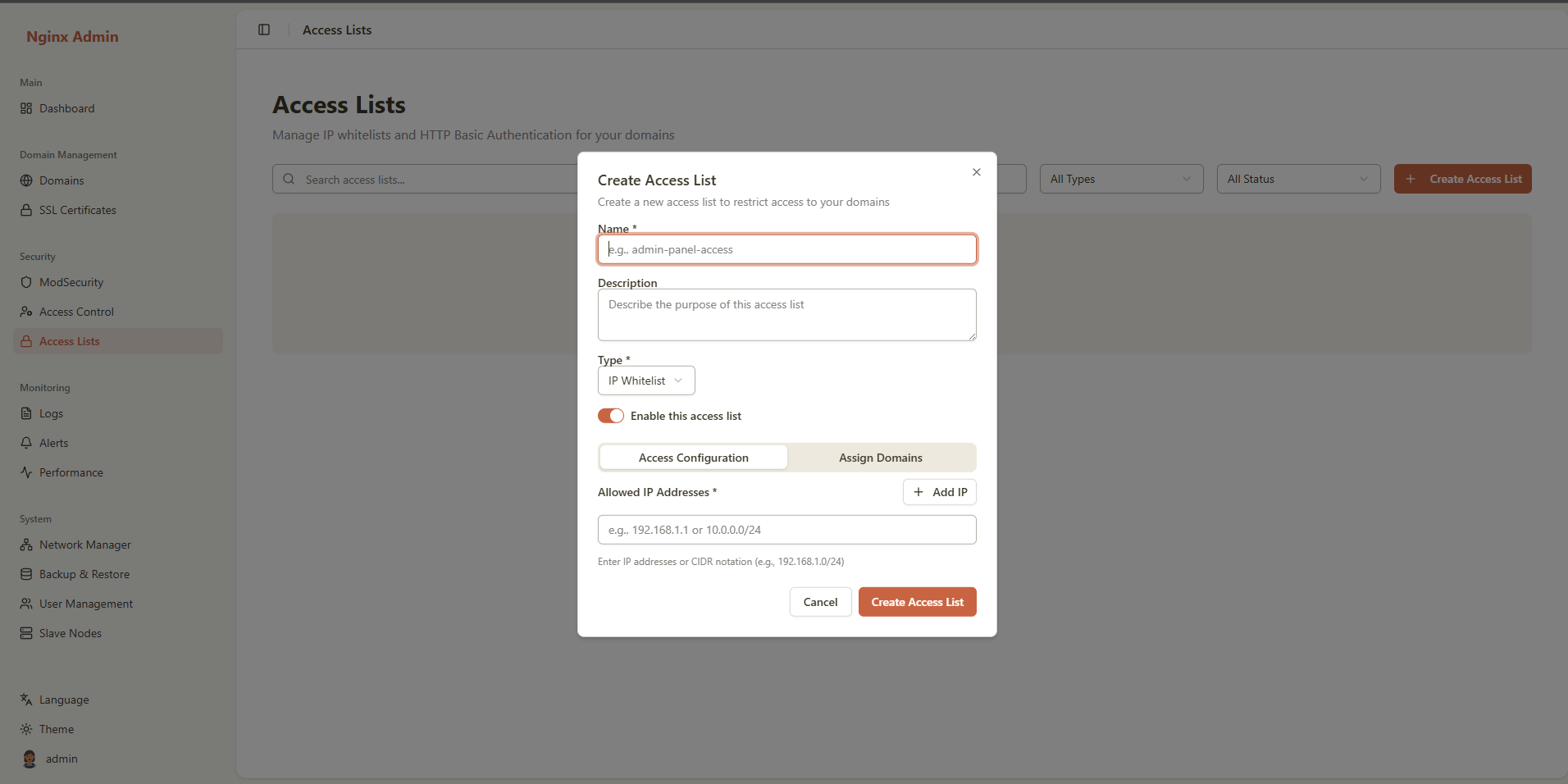1568x784 pixels.
Task: Click the Domains globe icon
Action: (x=26, y=180)
